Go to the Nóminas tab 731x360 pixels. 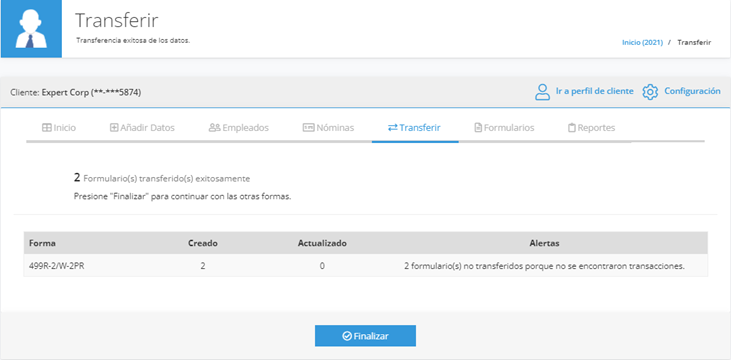[328, 128]
